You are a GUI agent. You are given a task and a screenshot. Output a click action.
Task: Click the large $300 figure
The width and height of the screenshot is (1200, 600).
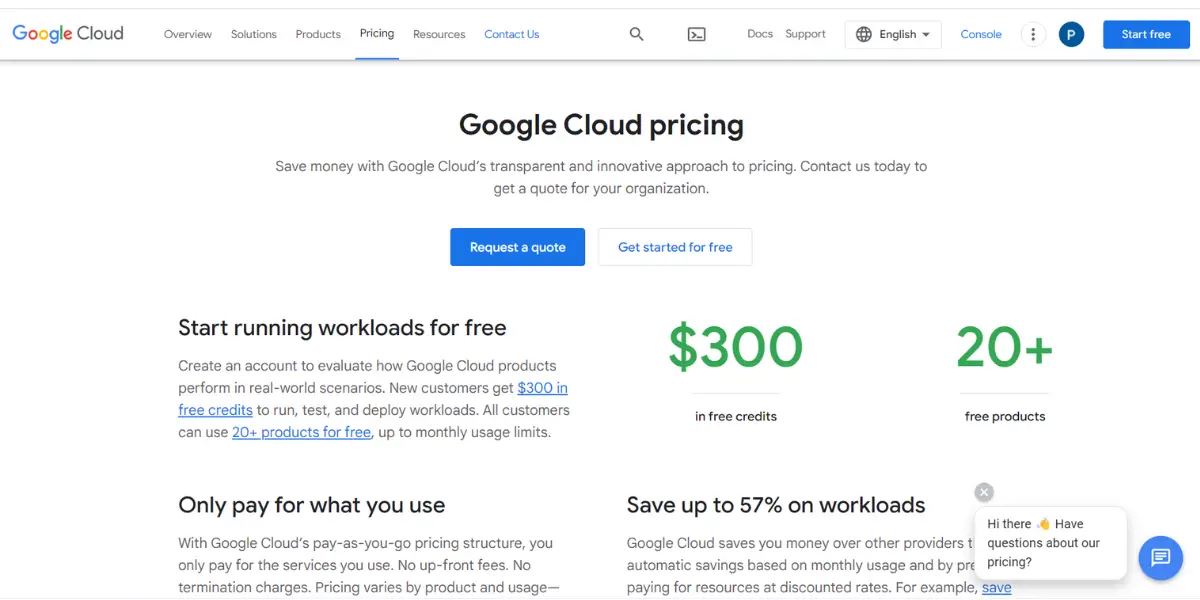735,347
